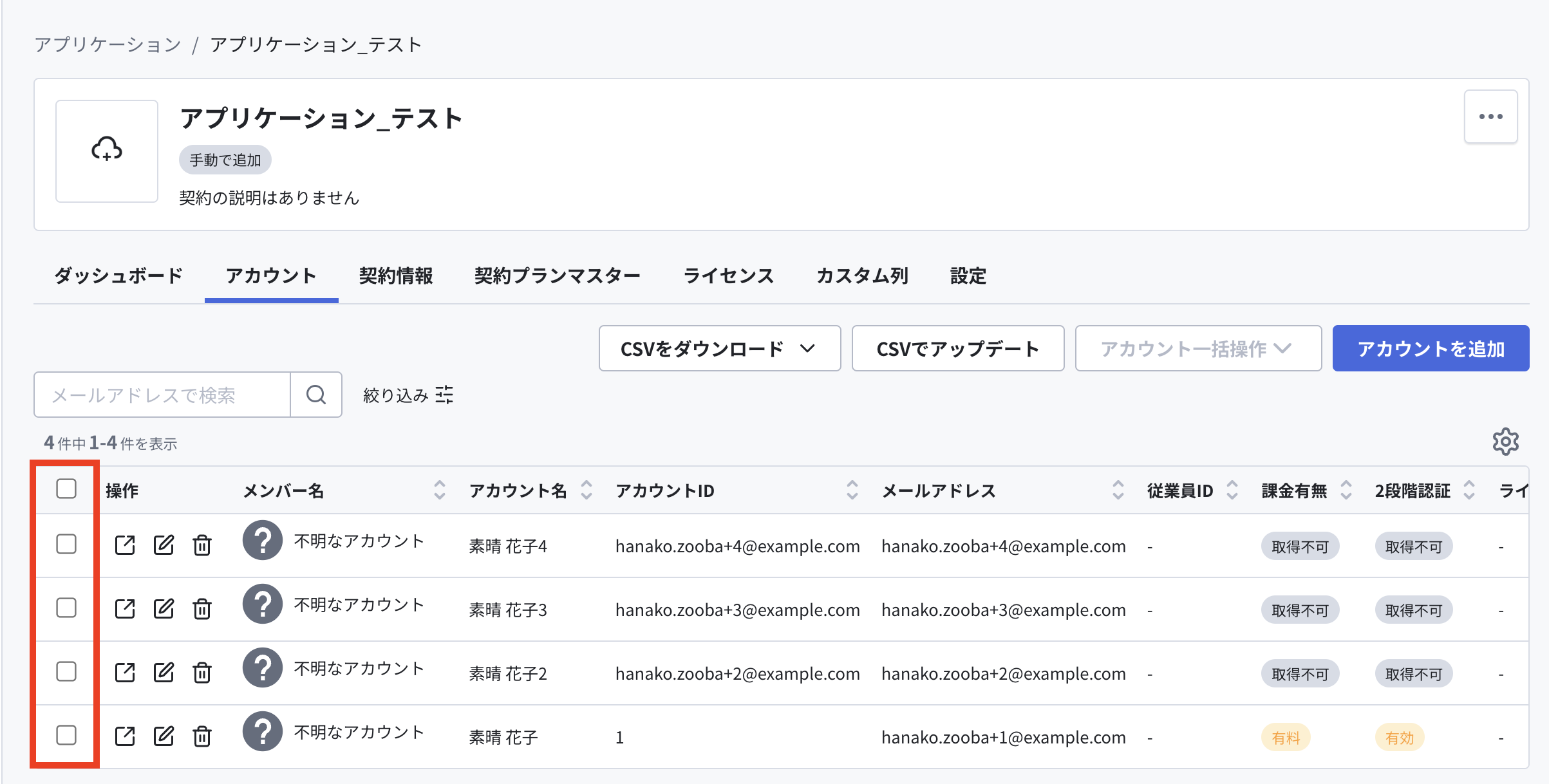Edit the hanako.zooba+1 account row
This screenshot has width=1549, height=784.
164,736
